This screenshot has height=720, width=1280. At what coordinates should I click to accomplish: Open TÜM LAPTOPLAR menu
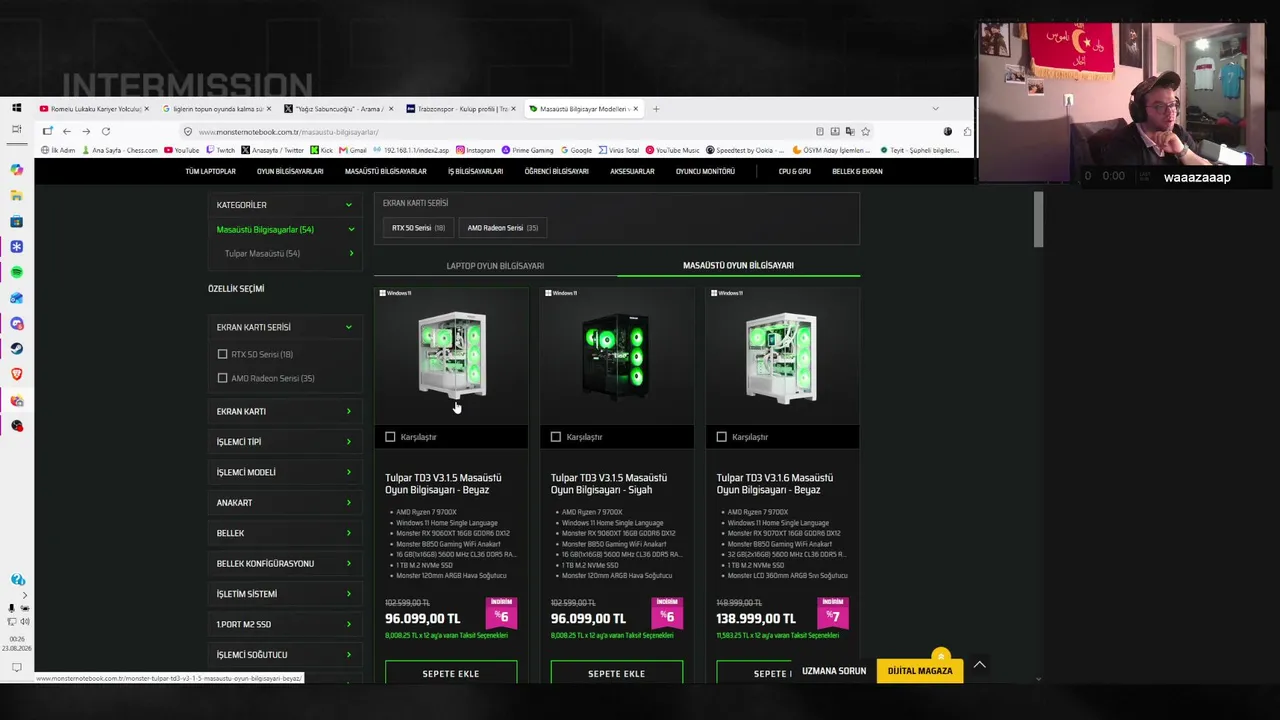point(210,171)
